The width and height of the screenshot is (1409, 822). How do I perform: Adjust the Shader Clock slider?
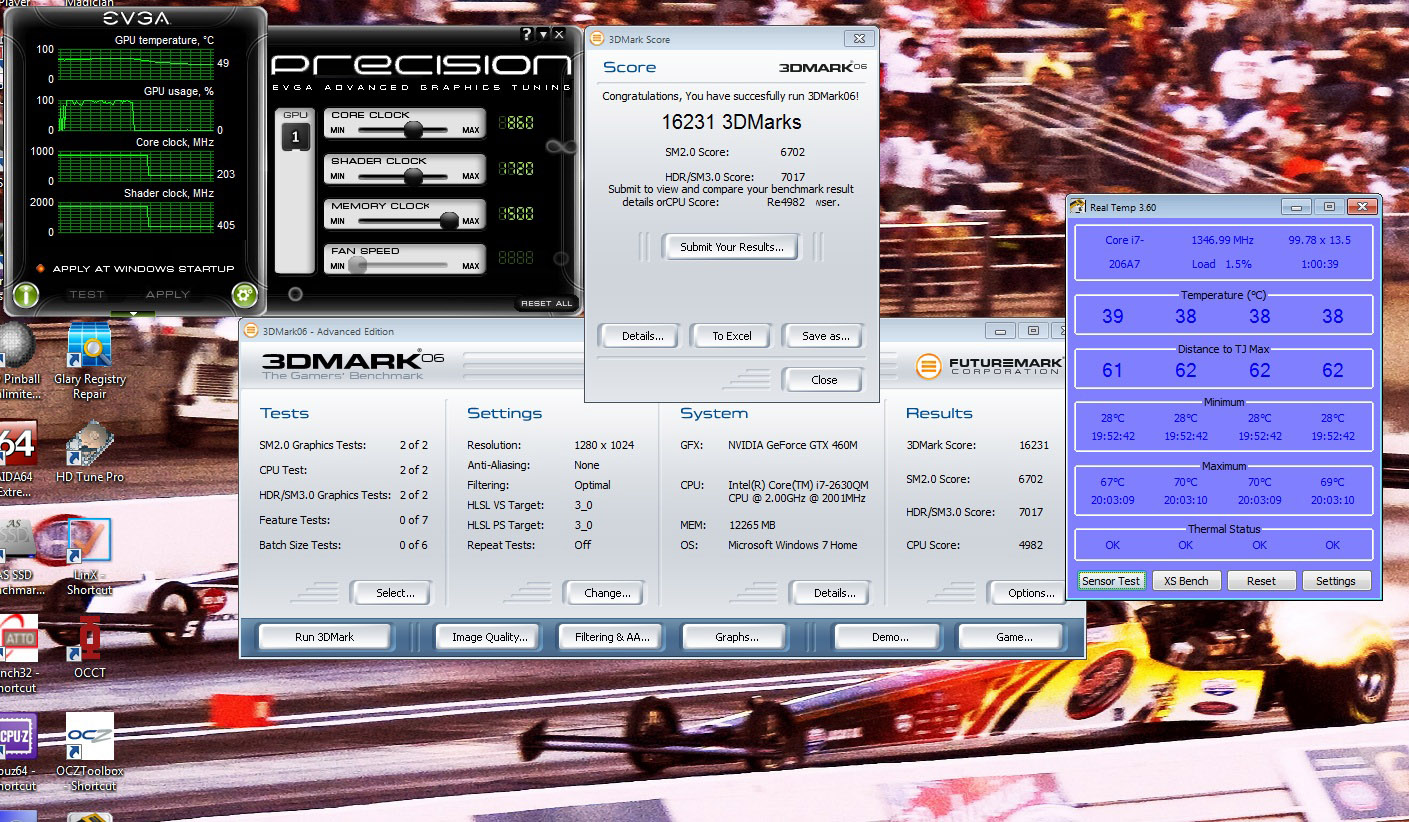point(412,176)
